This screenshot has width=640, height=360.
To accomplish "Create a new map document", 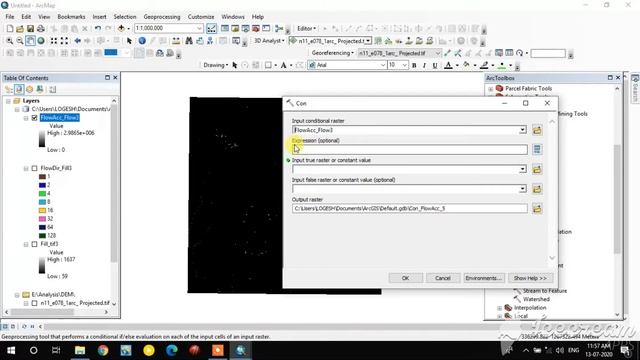I will (x=10, y=29).
